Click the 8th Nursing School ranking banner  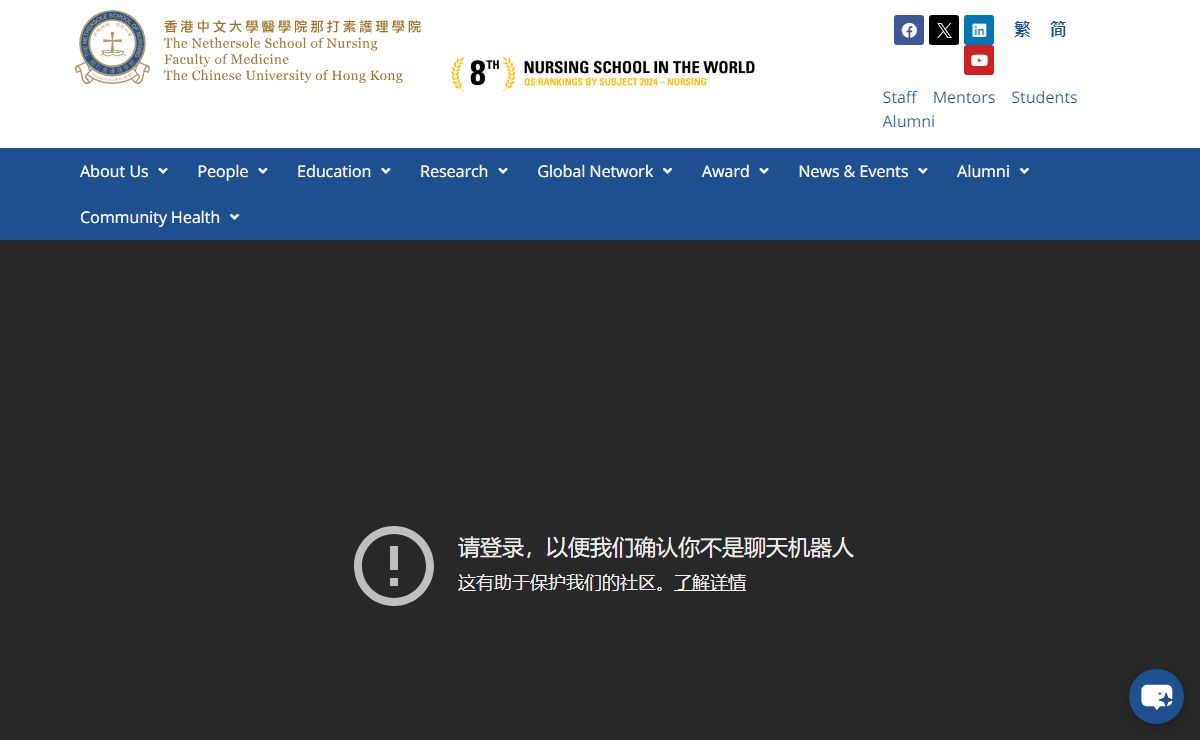click(603, 73)
